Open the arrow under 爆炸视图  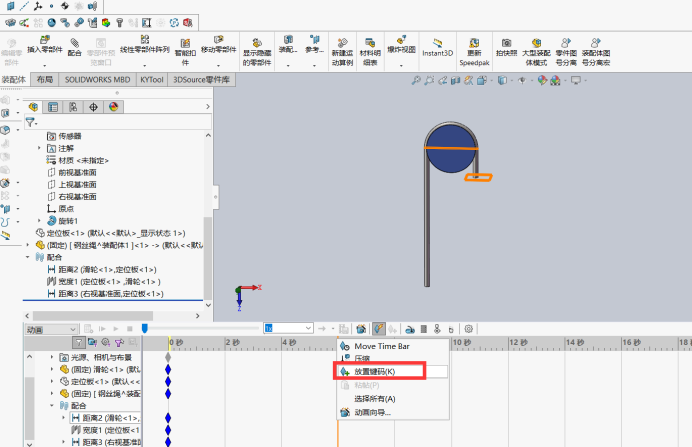401,66
